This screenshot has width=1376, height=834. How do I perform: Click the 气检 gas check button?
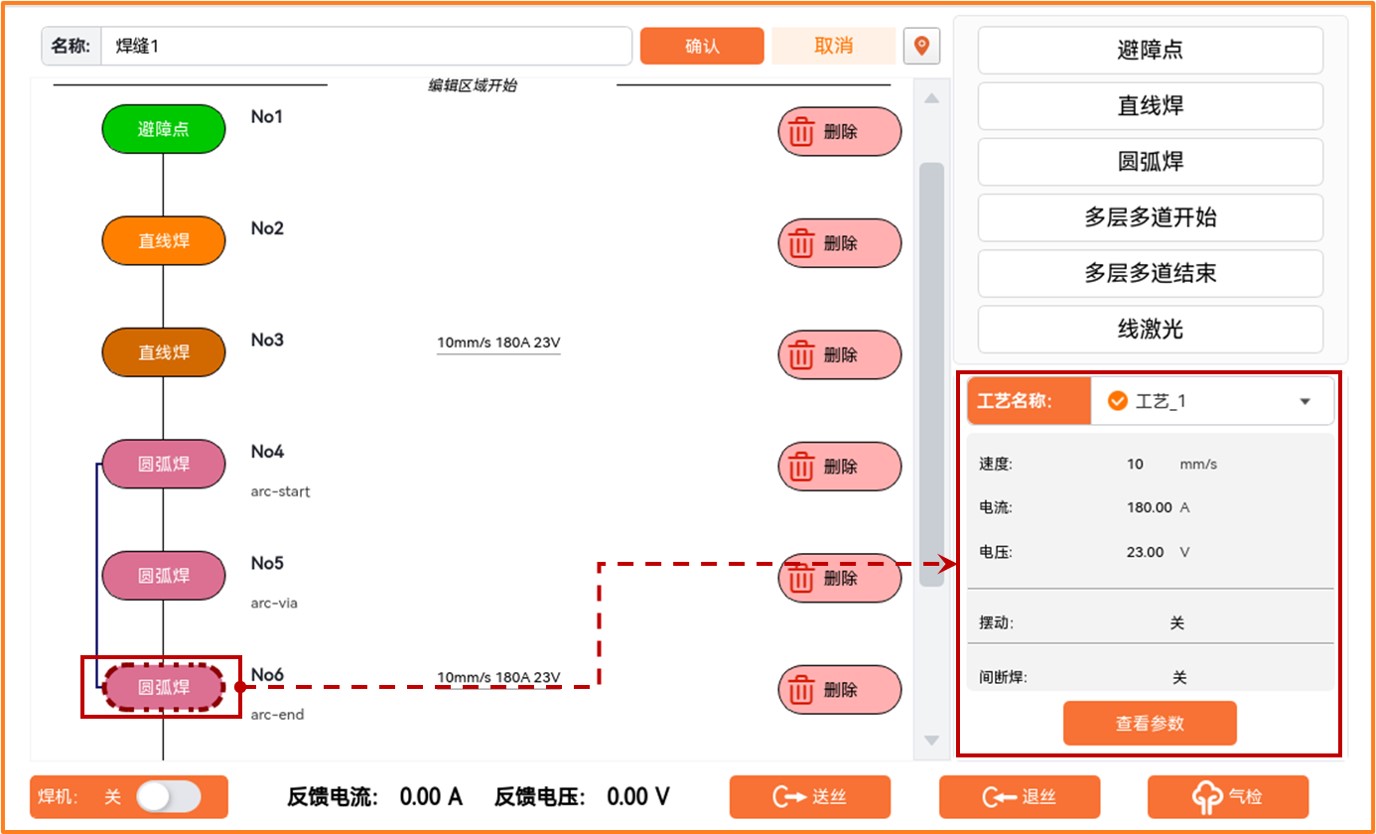pos(1228,797)
